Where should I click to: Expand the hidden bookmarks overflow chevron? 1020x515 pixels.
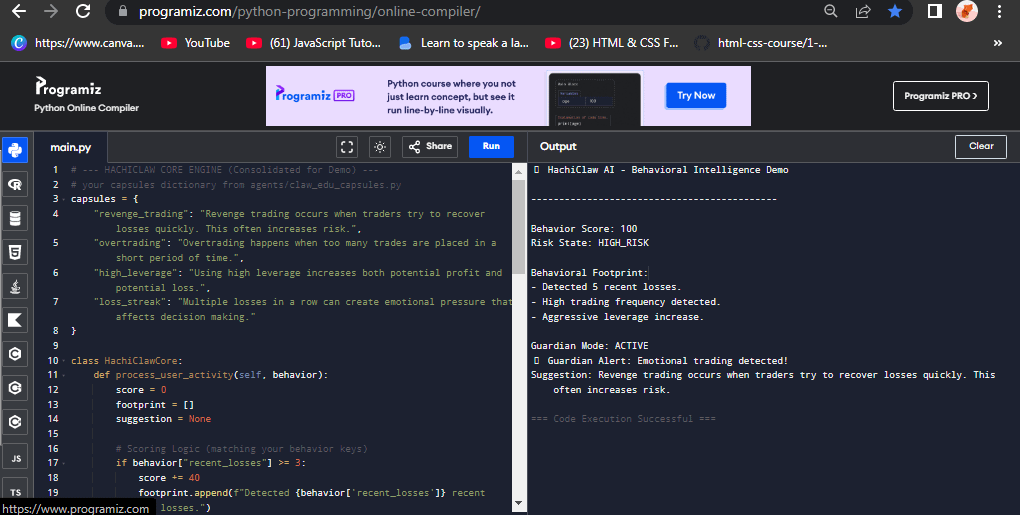997,43
